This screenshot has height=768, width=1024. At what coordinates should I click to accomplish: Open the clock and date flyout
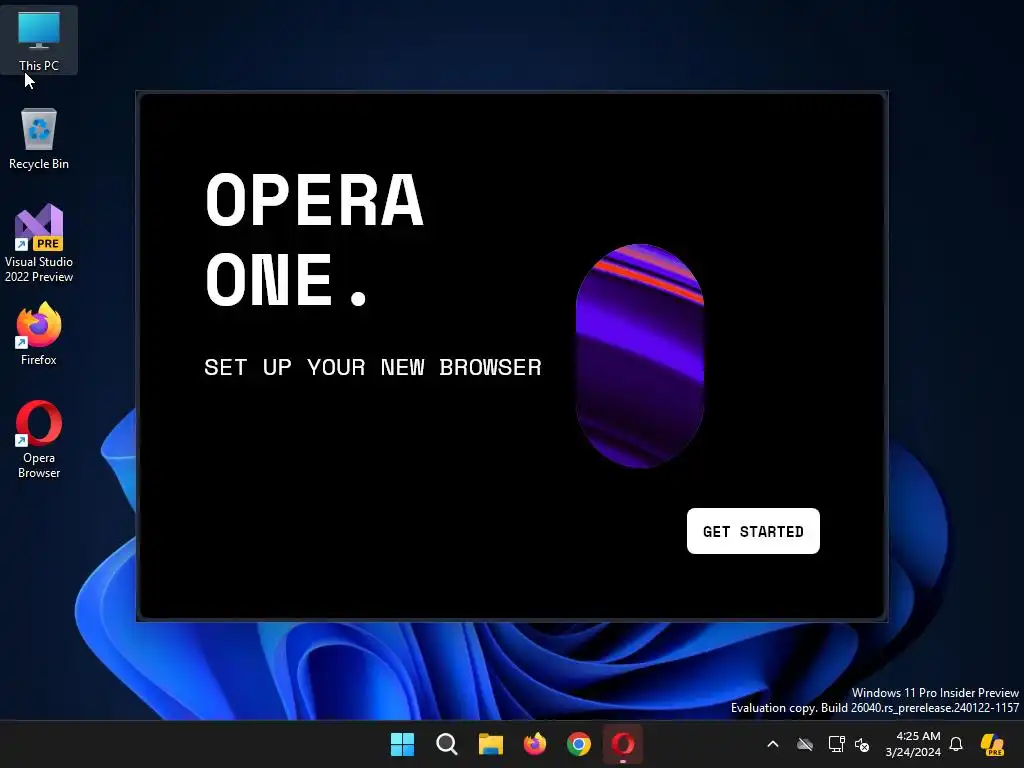pyautogui.click(x=913, y=744)
